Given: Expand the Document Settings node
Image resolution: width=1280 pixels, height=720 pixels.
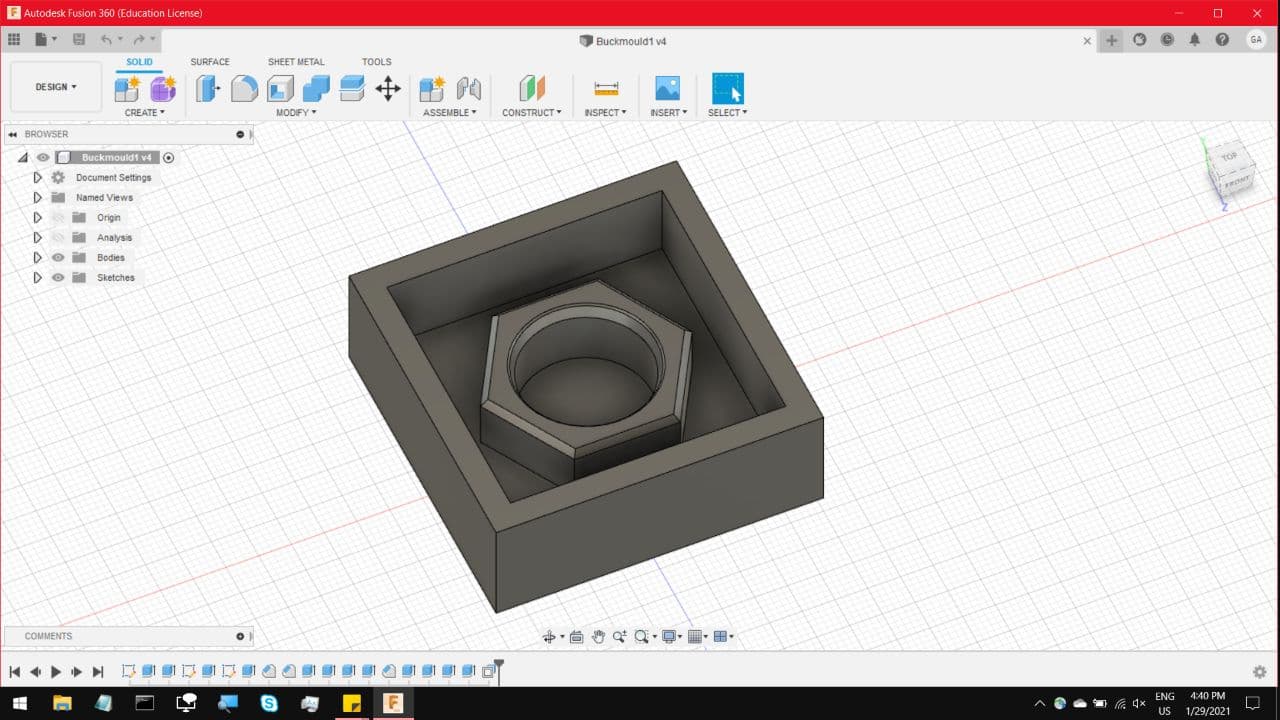Looking at the screenshot, I should point(38,177).
